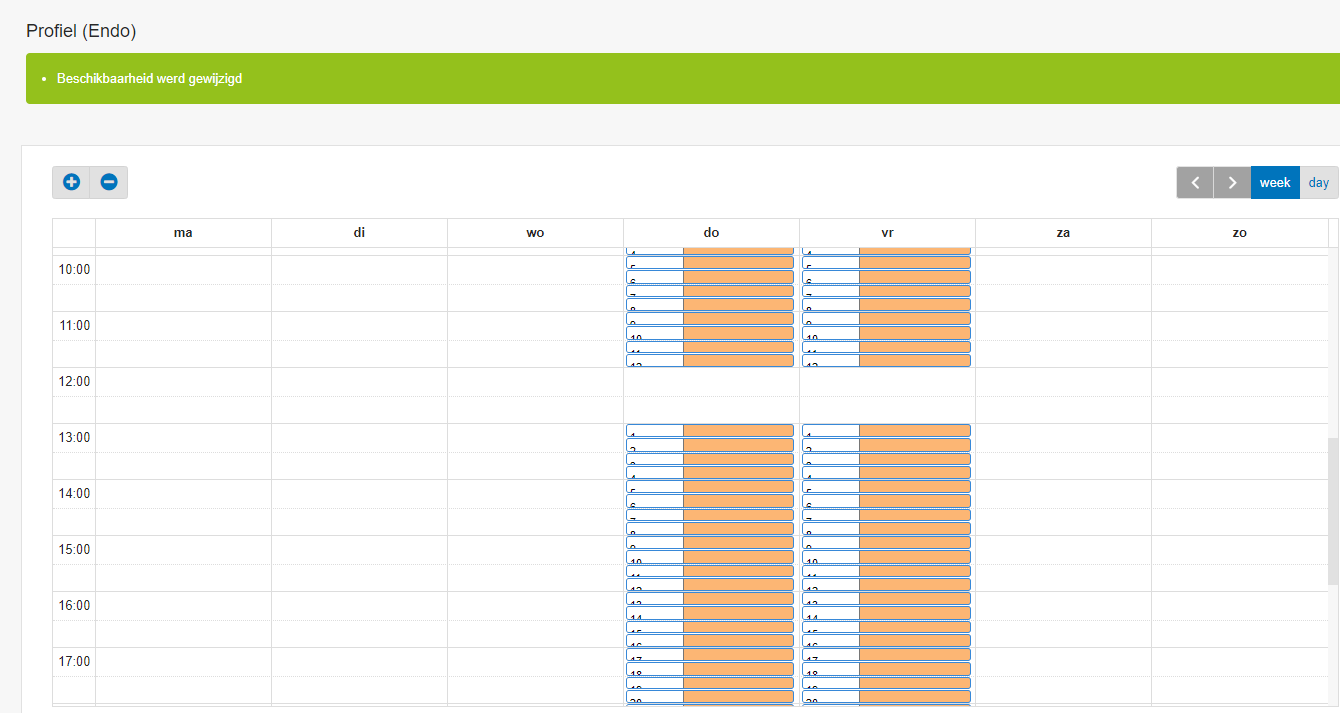1340x713 pixels.
Task: Select slot 14 in Thursday afternoon
Action: (738, 614)
